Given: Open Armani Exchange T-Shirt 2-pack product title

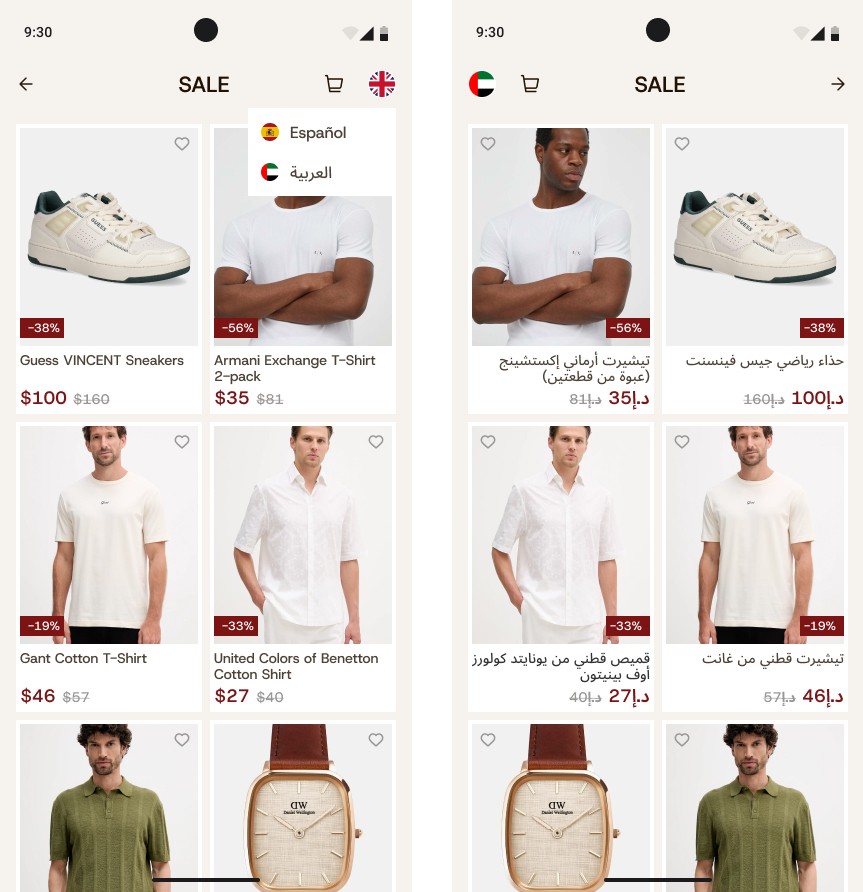Looking at the screenshot, I should click(x=295, y=368).
